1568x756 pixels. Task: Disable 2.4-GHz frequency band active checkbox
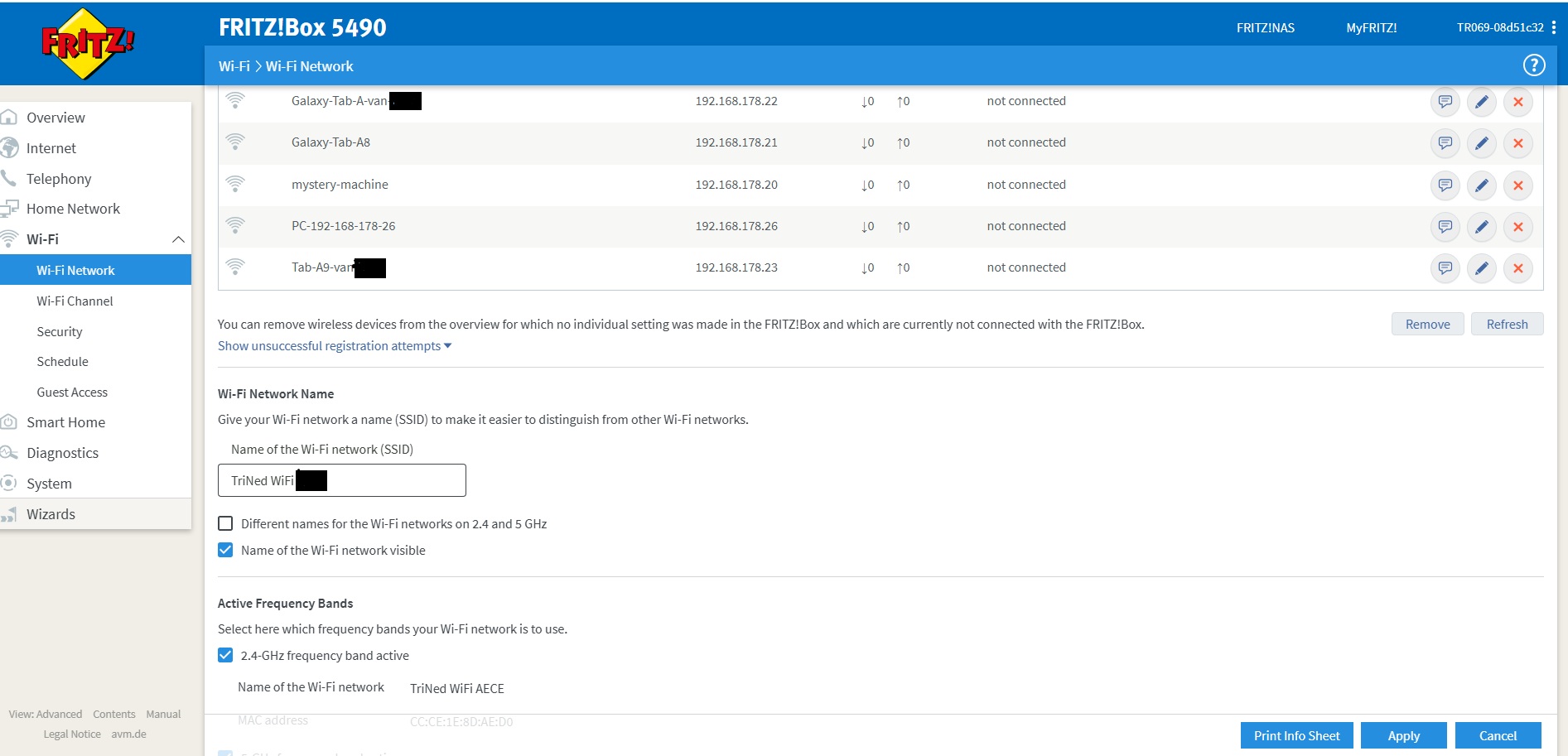point(225,655)
